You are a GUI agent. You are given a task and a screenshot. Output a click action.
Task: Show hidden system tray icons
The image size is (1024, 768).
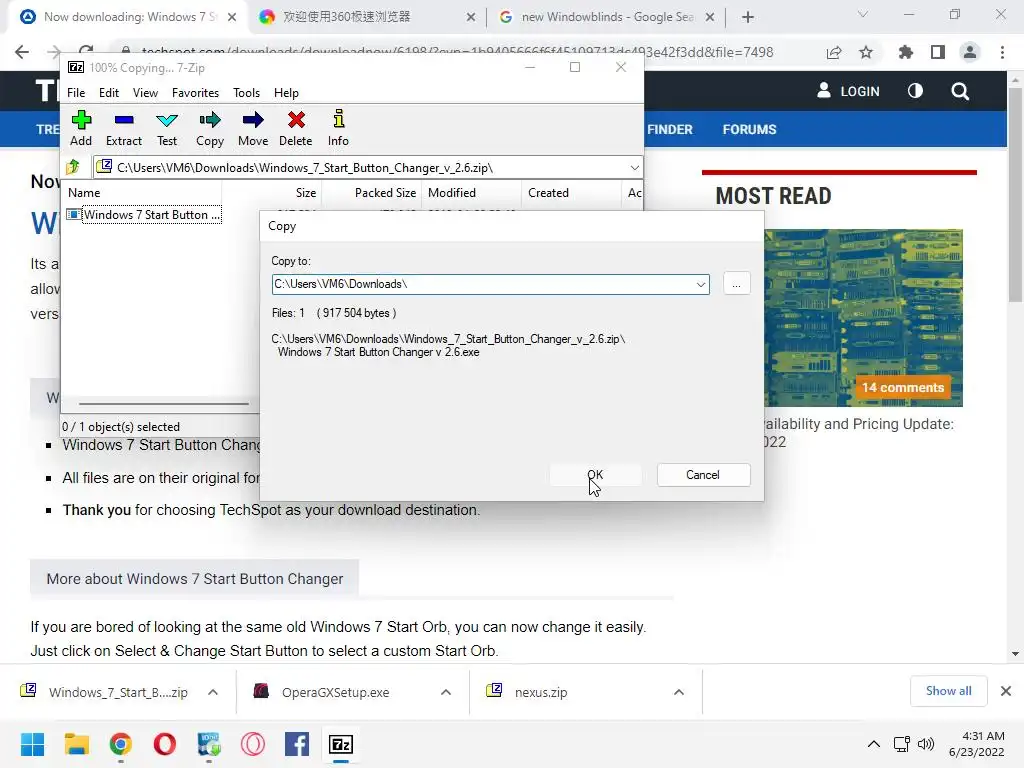point(873,744)
